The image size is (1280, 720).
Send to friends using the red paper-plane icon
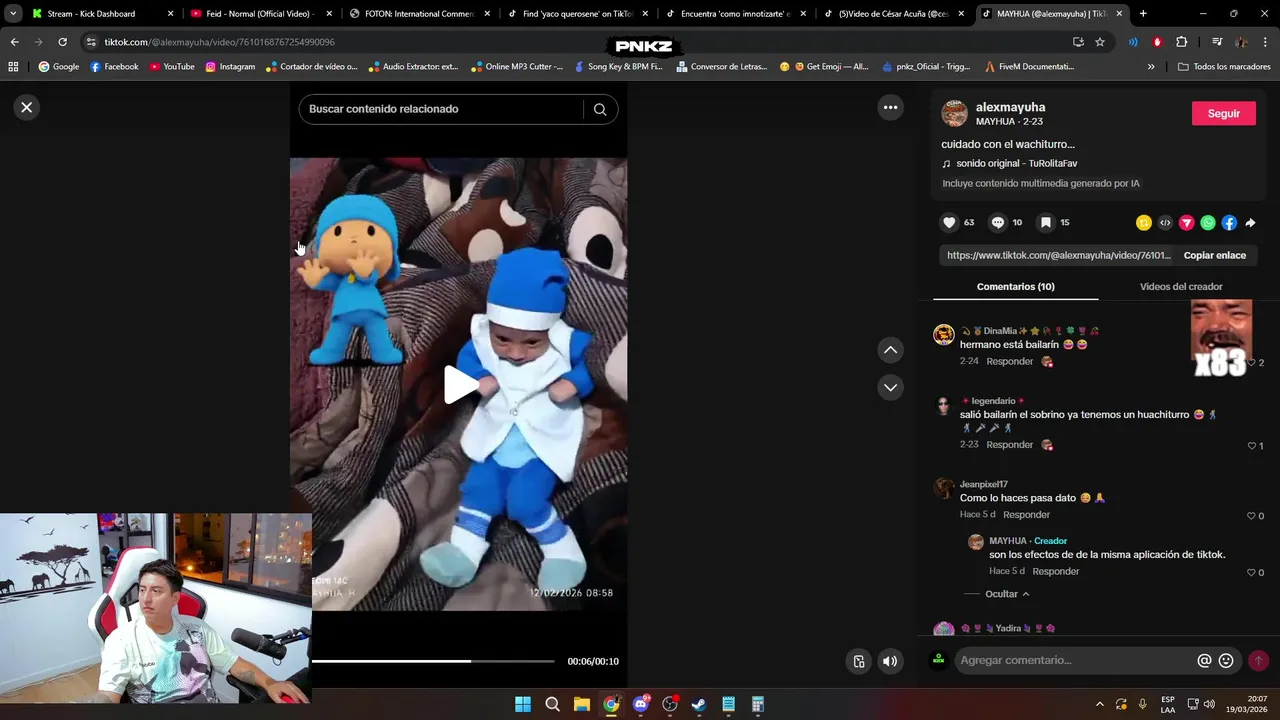pyautogui.click(x=1186, y=223)
